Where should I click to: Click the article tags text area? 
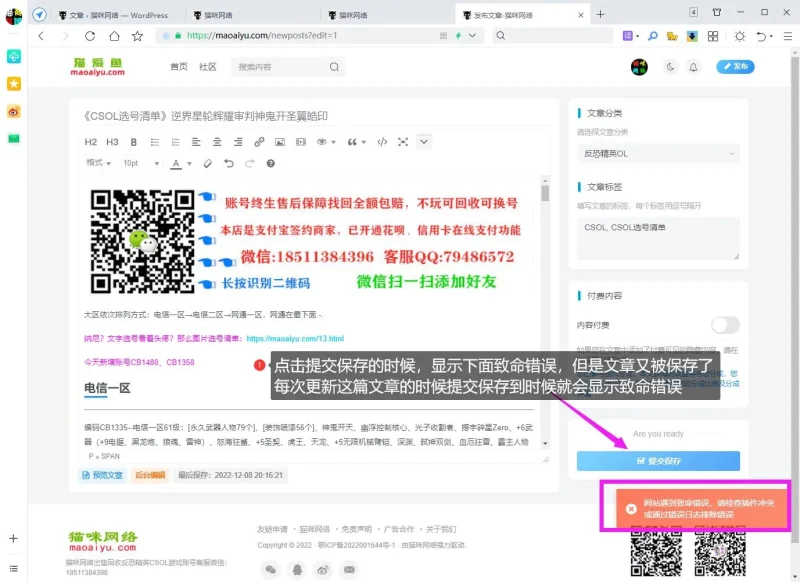tap(658, 238)
